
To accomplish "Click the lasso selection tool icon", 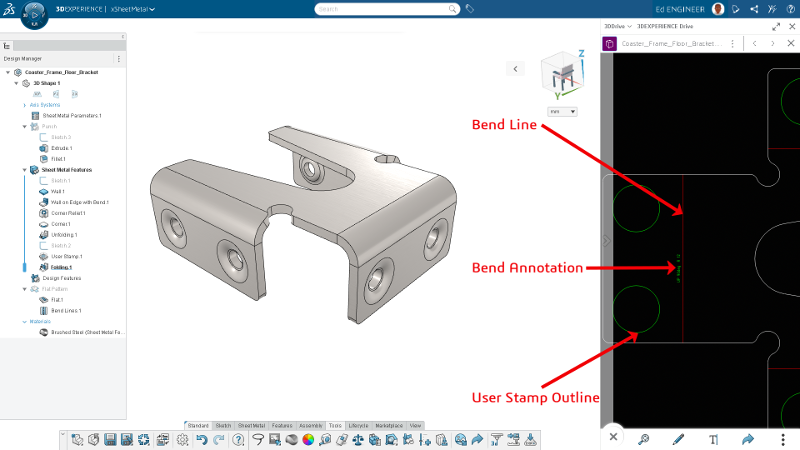I will coord(257,439).
